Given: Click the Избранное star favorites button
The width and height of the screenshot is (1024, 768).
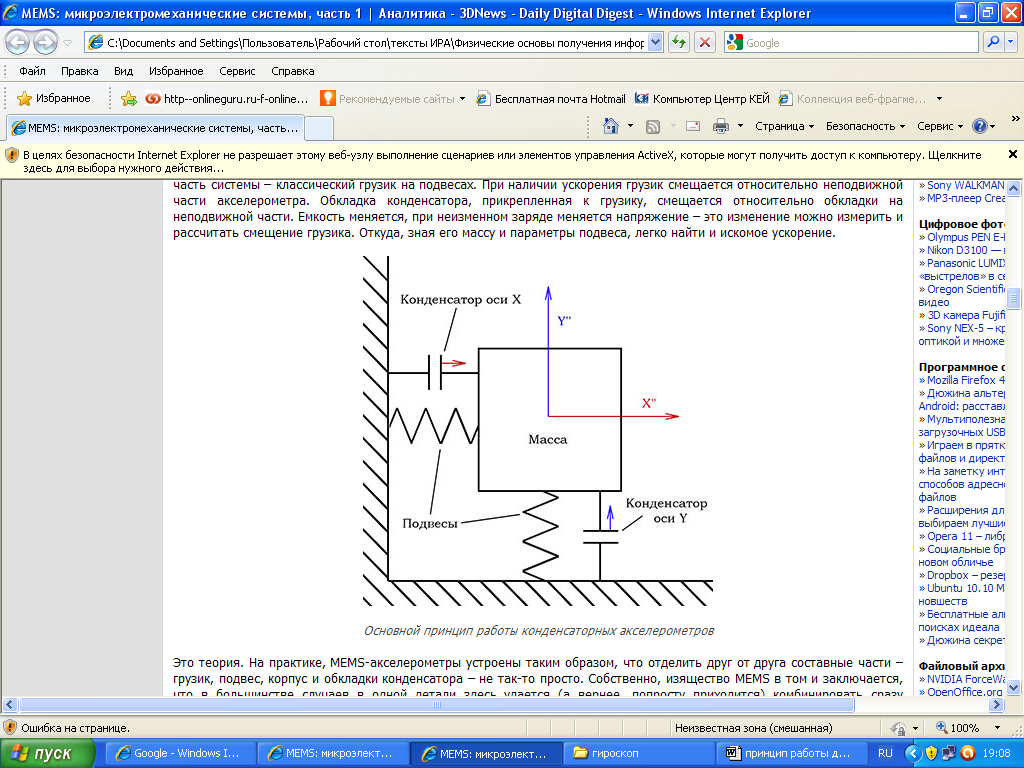Looking at the screenshot, I should [54, 99].
